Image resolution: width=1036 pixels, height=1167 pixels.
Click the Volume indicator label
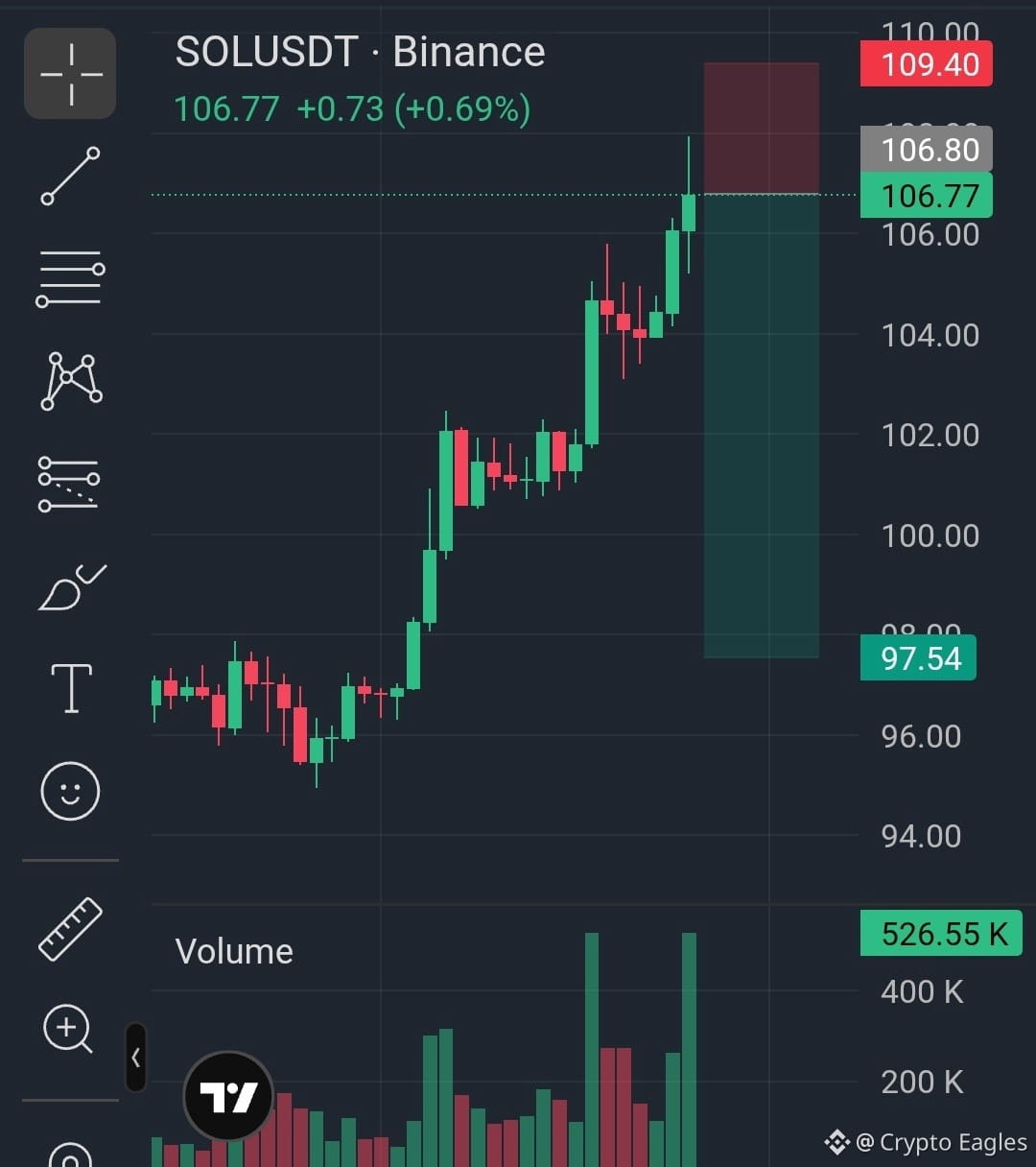234,951
